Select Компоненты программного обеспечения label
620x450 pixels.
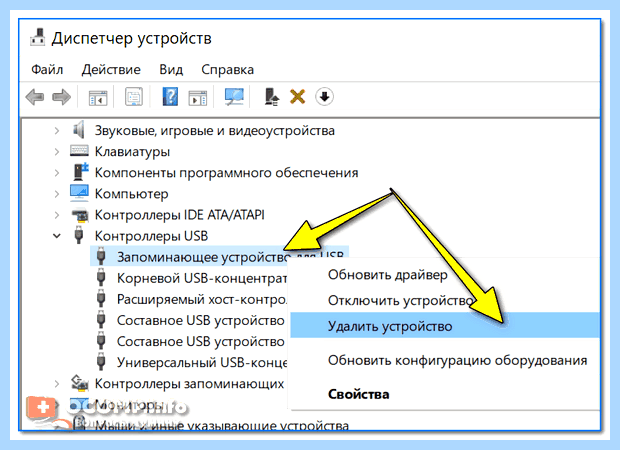(226, 173)
